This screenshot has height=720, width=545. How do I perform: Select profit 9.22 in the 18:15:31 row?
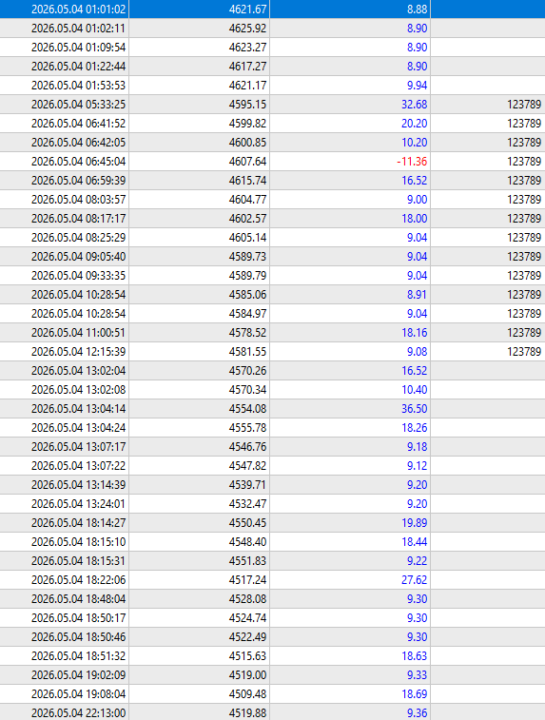tap(417, 561)
